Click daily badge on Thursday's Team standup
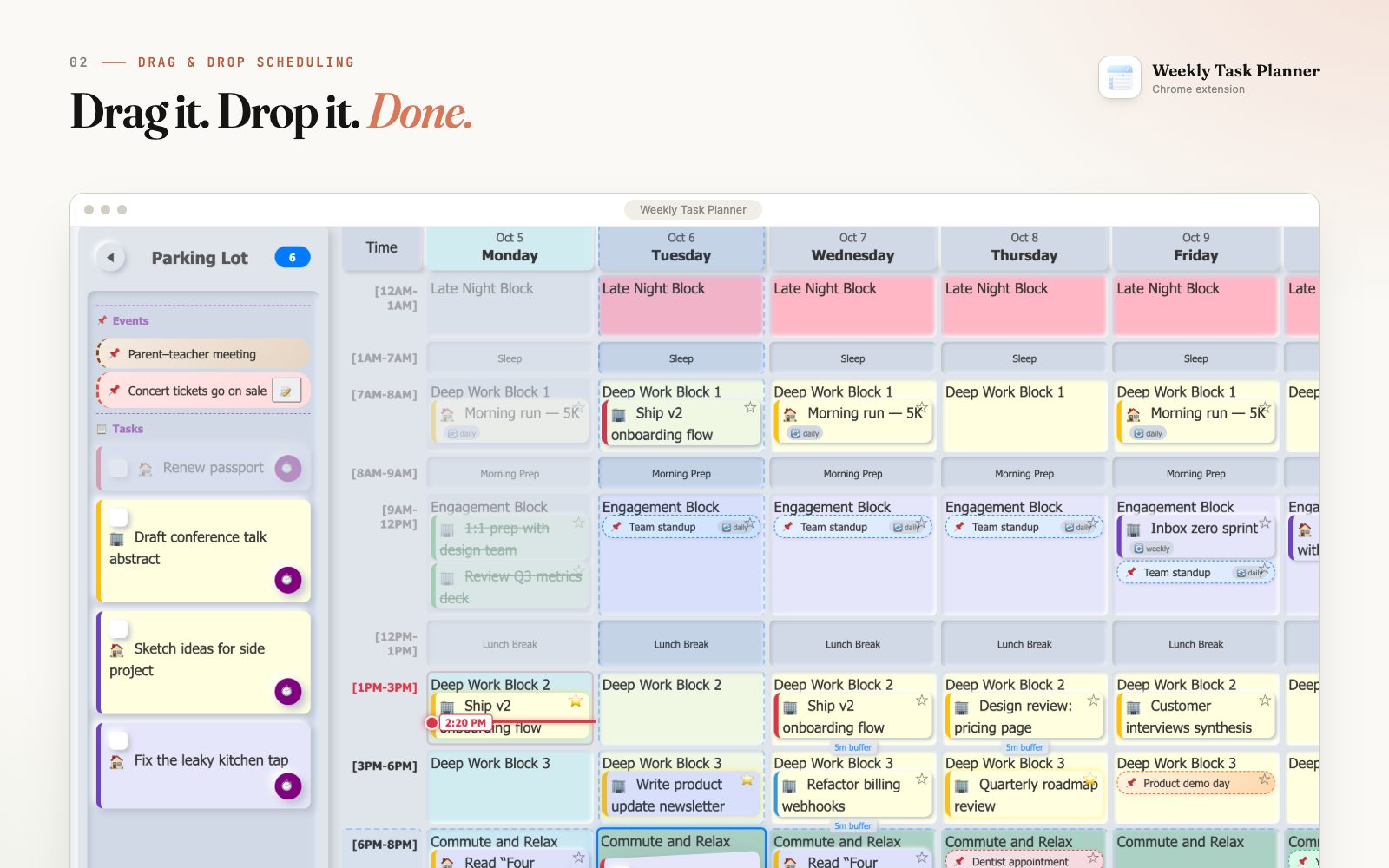 pos(1076,527)
